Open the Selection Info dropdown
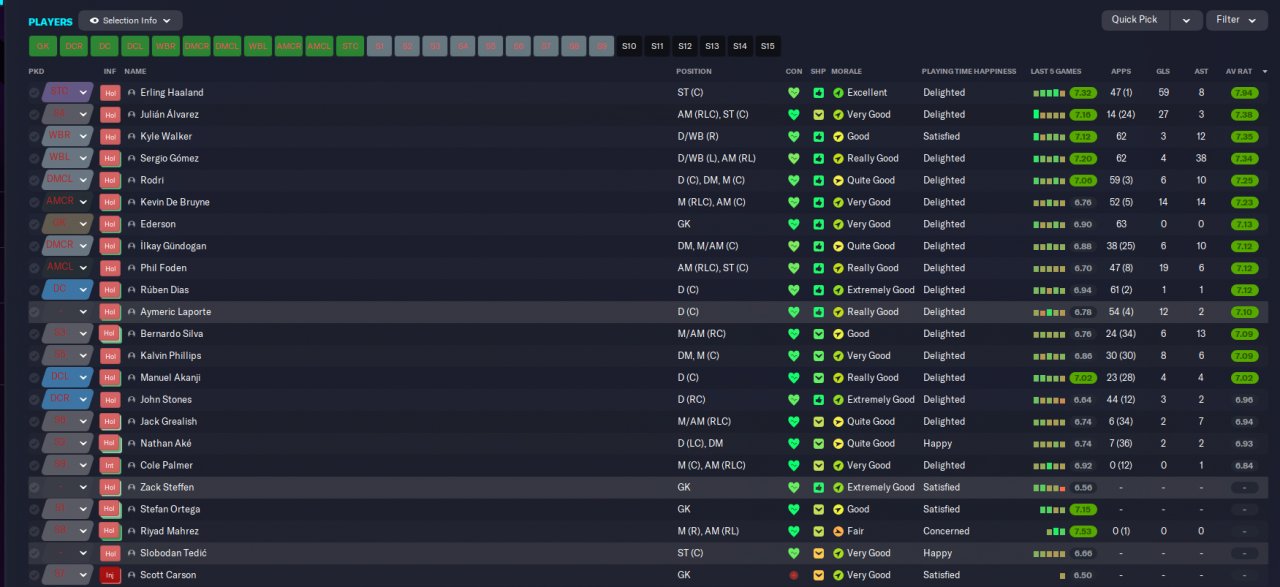The width and height of the screenshot is (1280, 587). tap(130, 20)
